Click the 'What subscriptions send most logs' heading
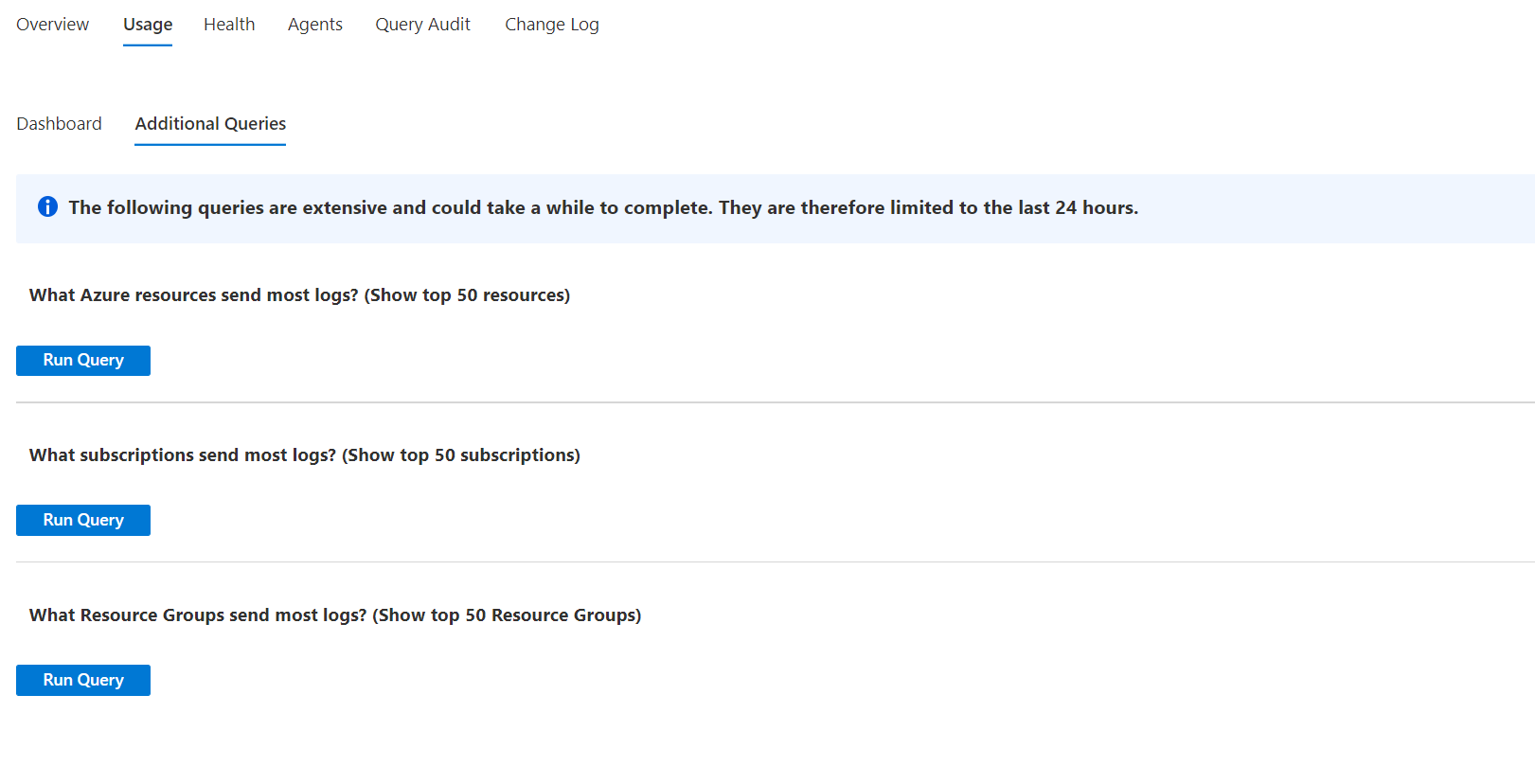1535x784 pixels. pyautogui.click(x=305, y=455)
